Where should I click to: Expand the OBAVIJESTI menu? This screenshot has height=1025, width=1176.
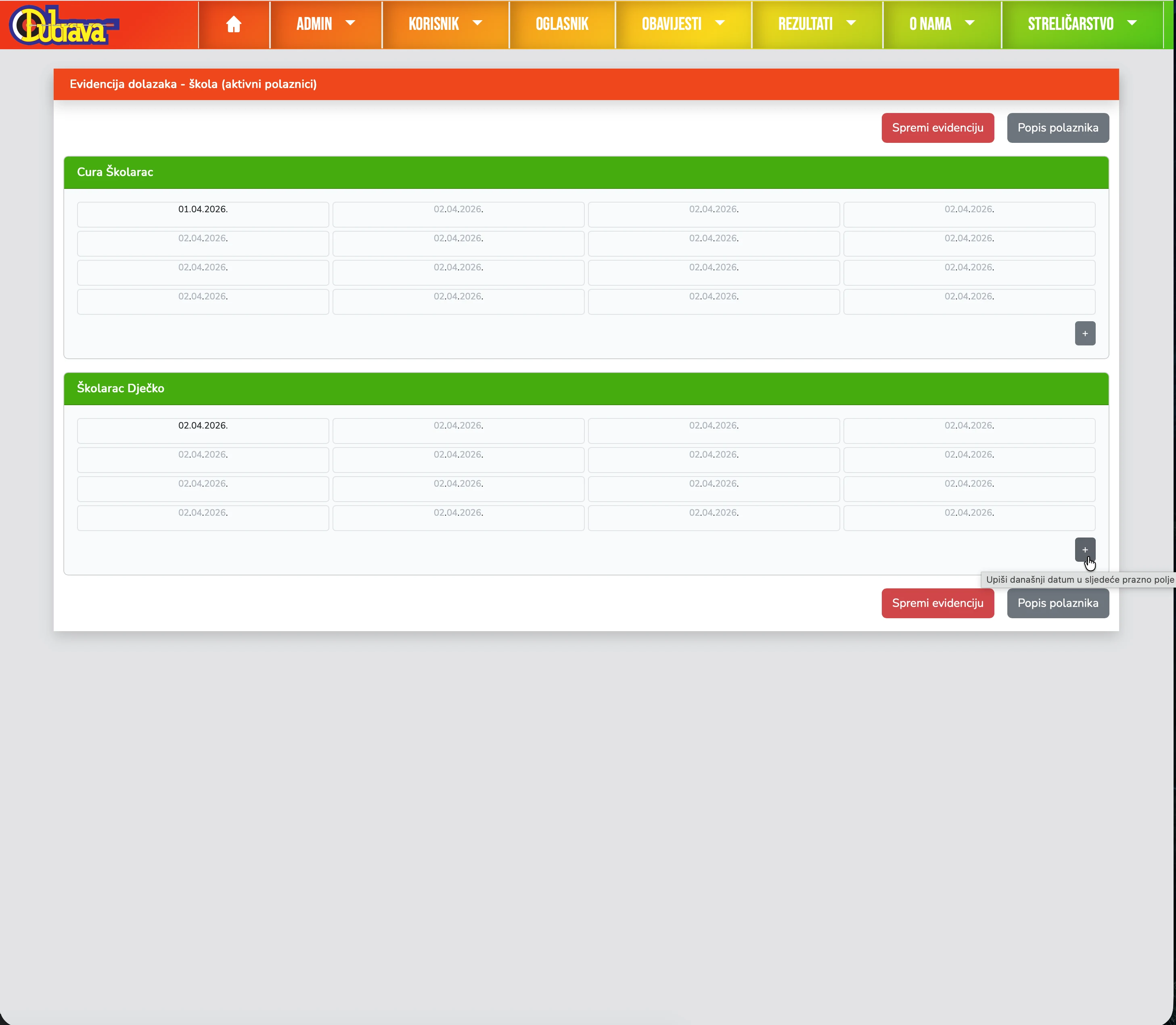[x=683, y=24]
